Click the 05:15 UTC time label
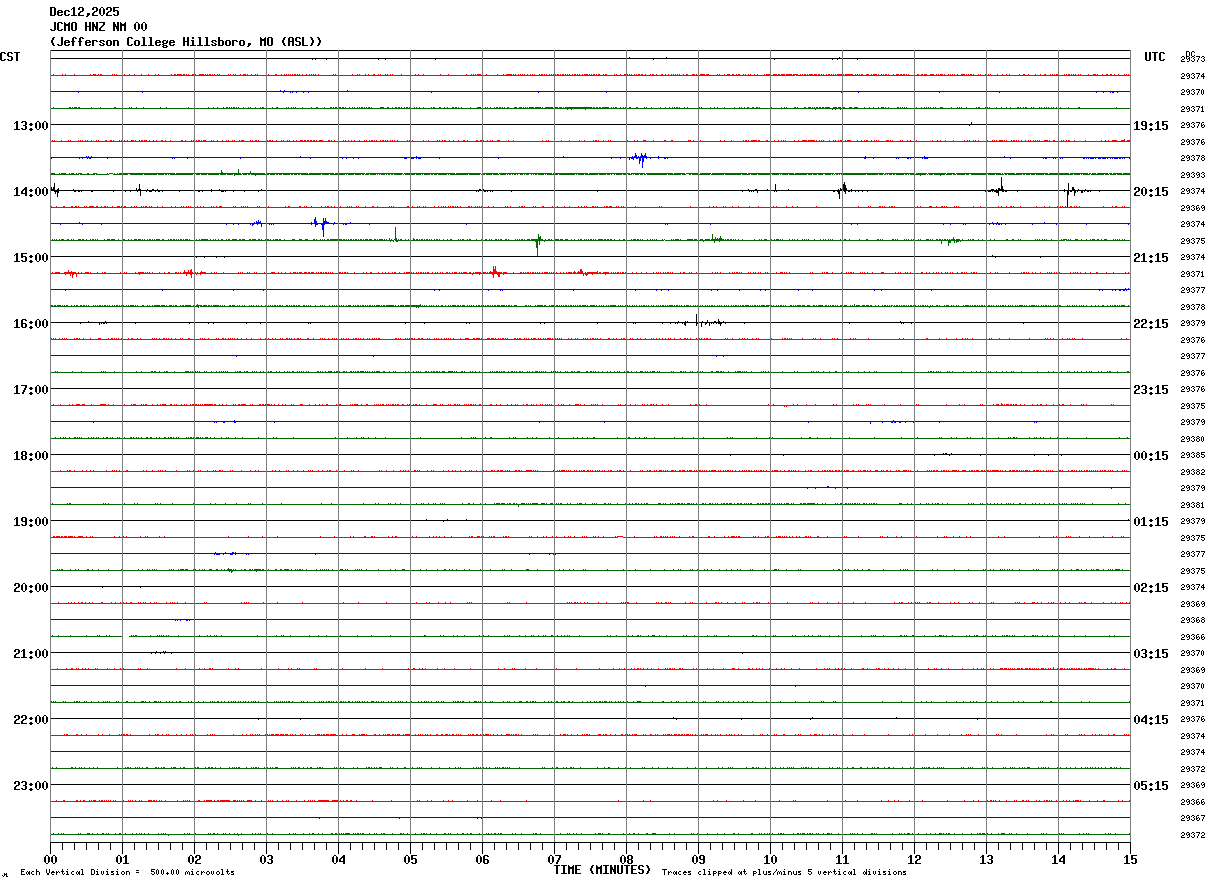 [x=1151, y=786]
